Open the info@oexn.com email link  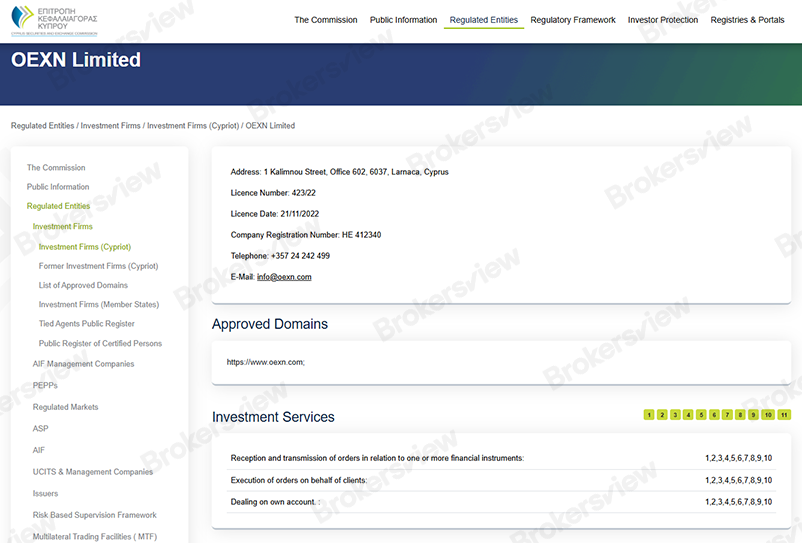point(284,277)
